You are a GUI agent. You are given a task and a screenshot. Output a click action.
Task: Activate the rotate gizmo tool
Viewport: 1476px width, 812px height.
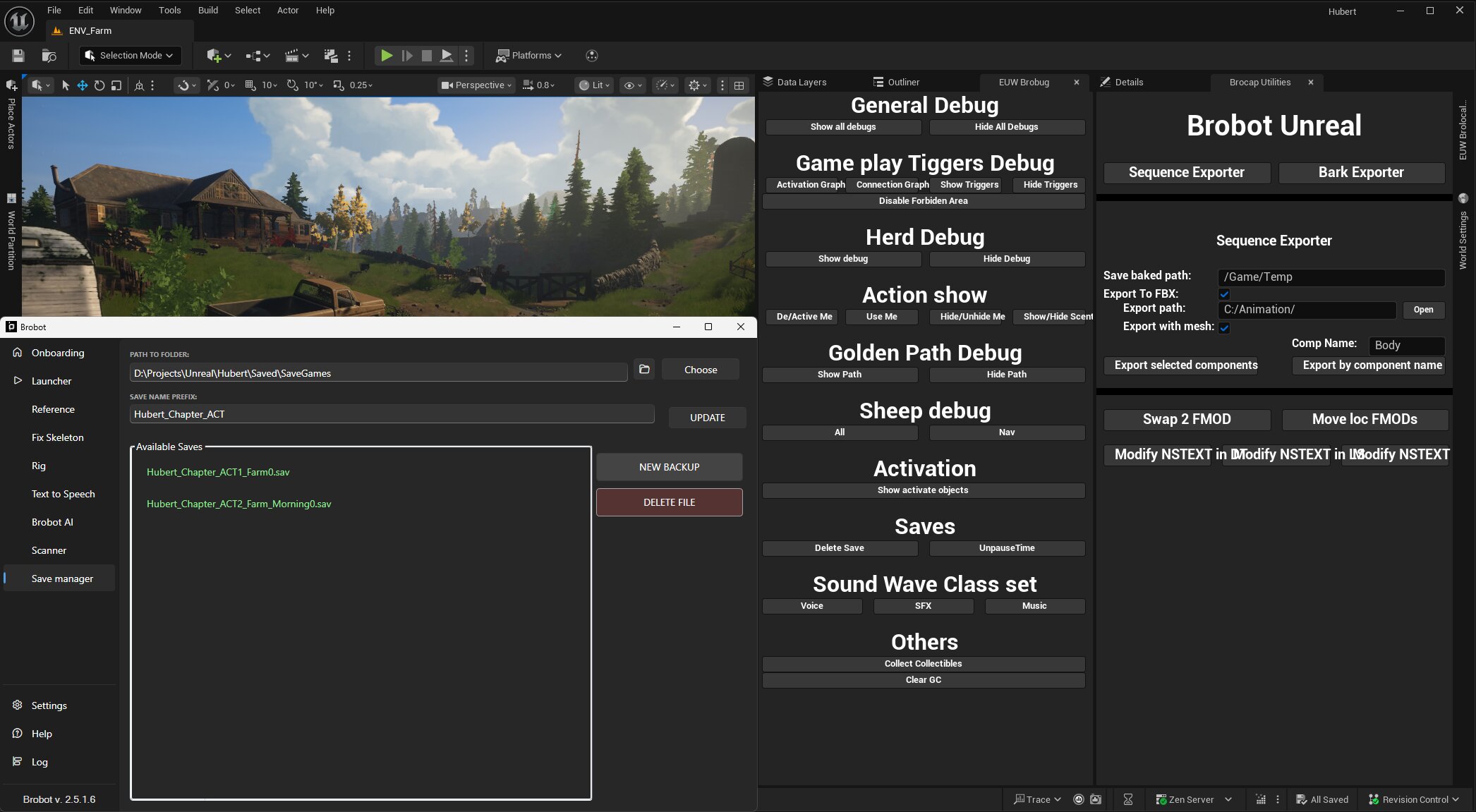point(99,85)
